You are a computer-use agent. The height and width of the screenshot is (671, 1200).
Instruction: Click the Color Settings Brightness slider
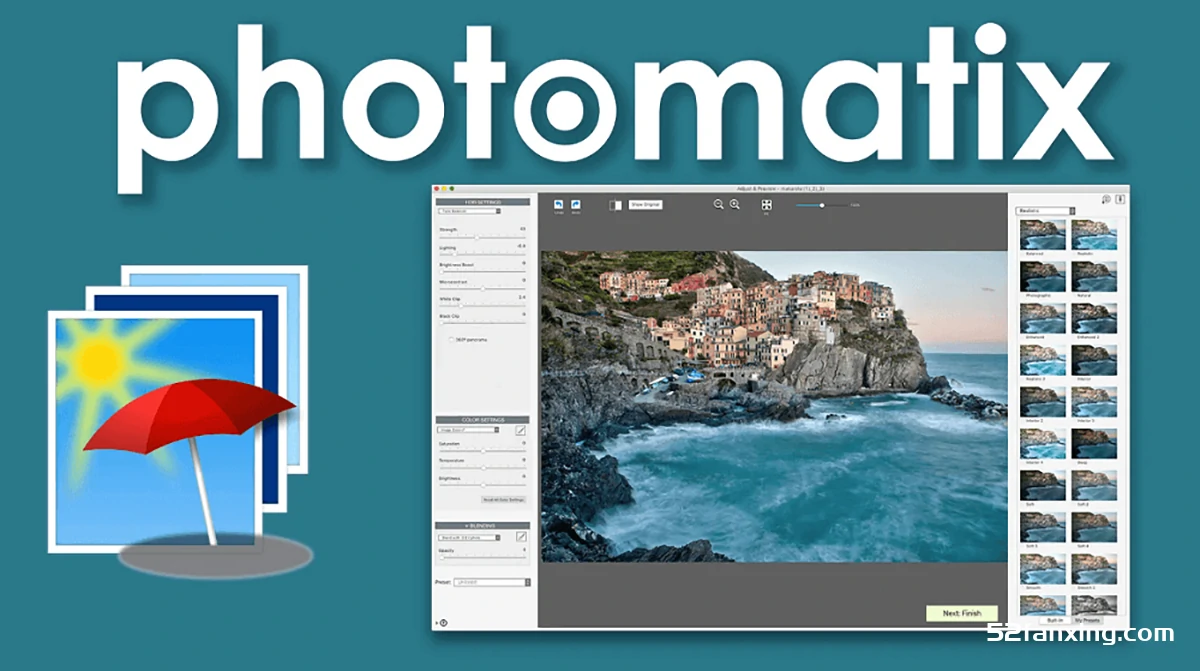(482, 486)
